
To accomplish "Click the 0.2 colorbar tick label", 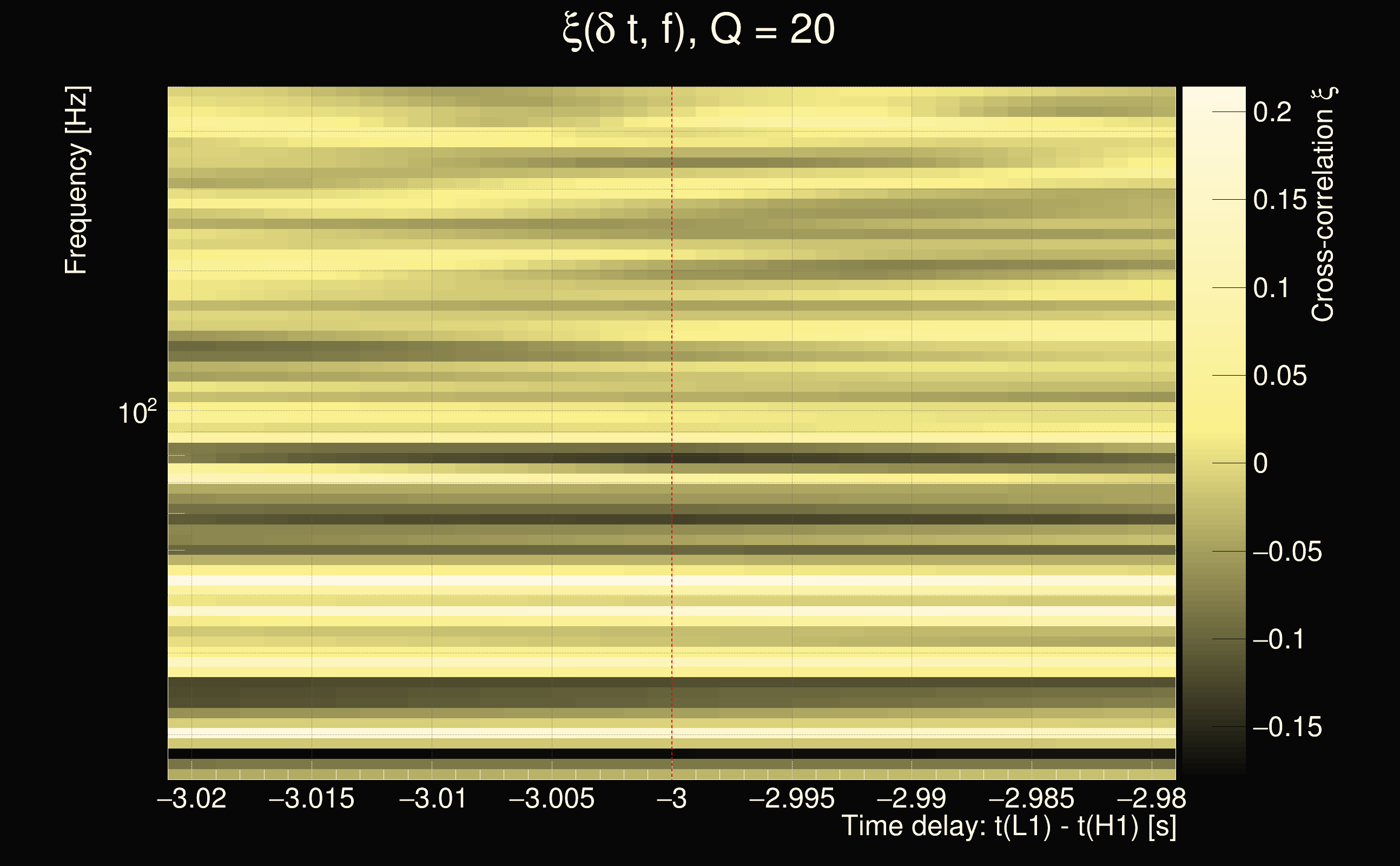I will click(x=1272, y=112).
